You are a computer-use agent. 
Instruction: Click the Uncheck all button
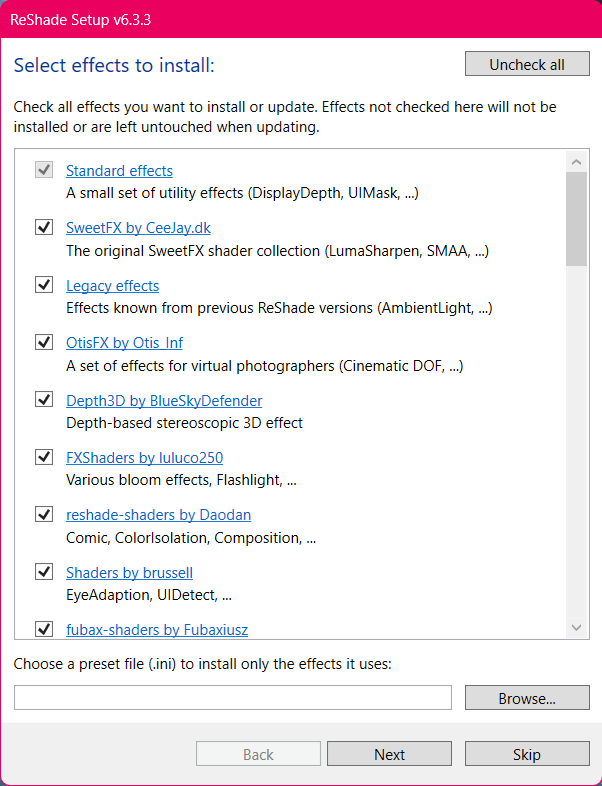point(527,64)
